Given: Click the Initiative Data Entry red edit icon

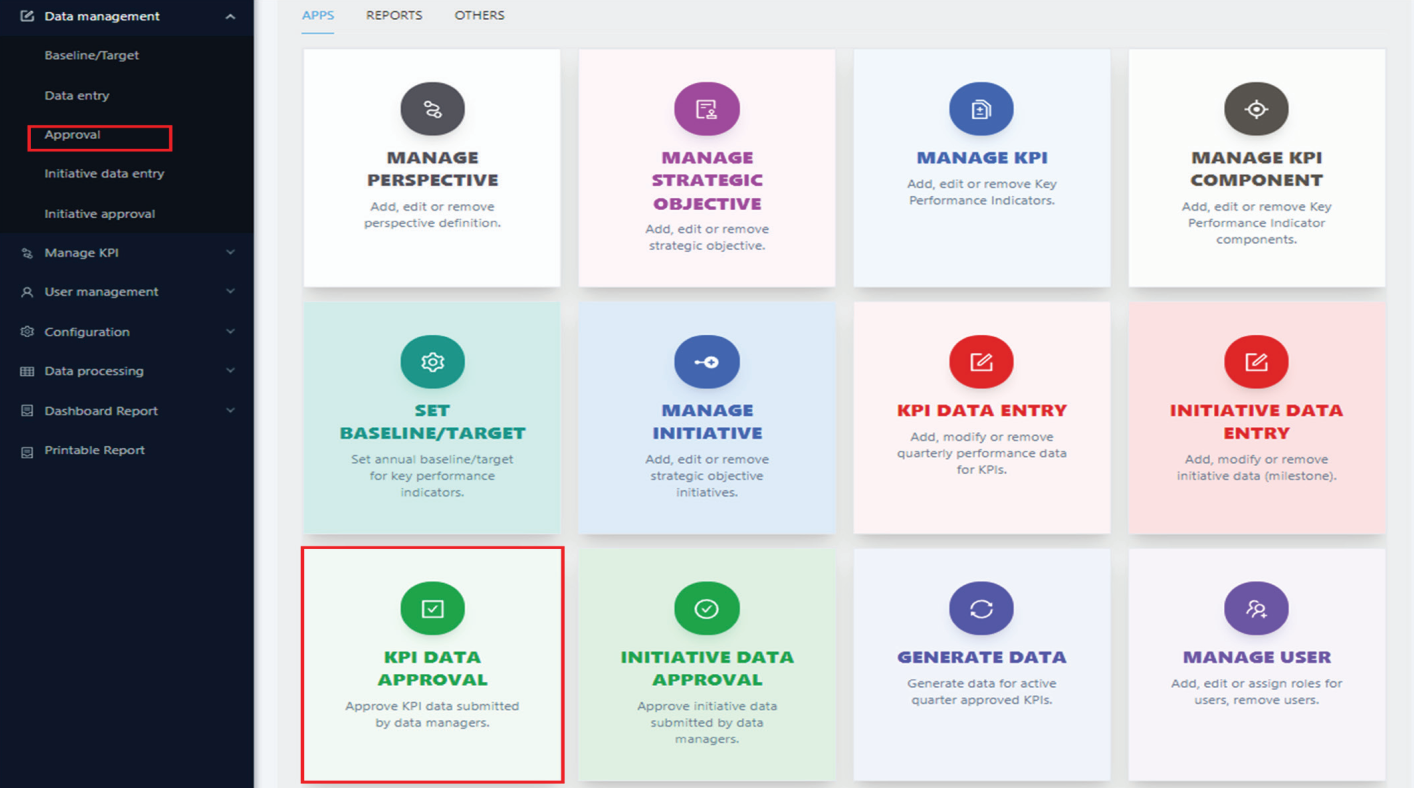Looking at the screenshot, I should pyautogui.click(x=1256, y=362).
